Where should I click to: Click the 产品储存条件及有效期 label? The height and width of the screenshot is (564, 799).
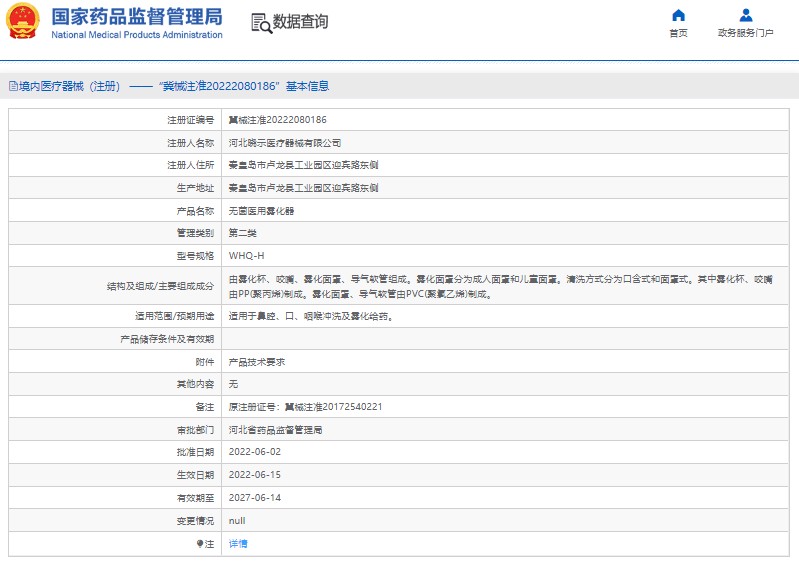[x=167, y=339]
